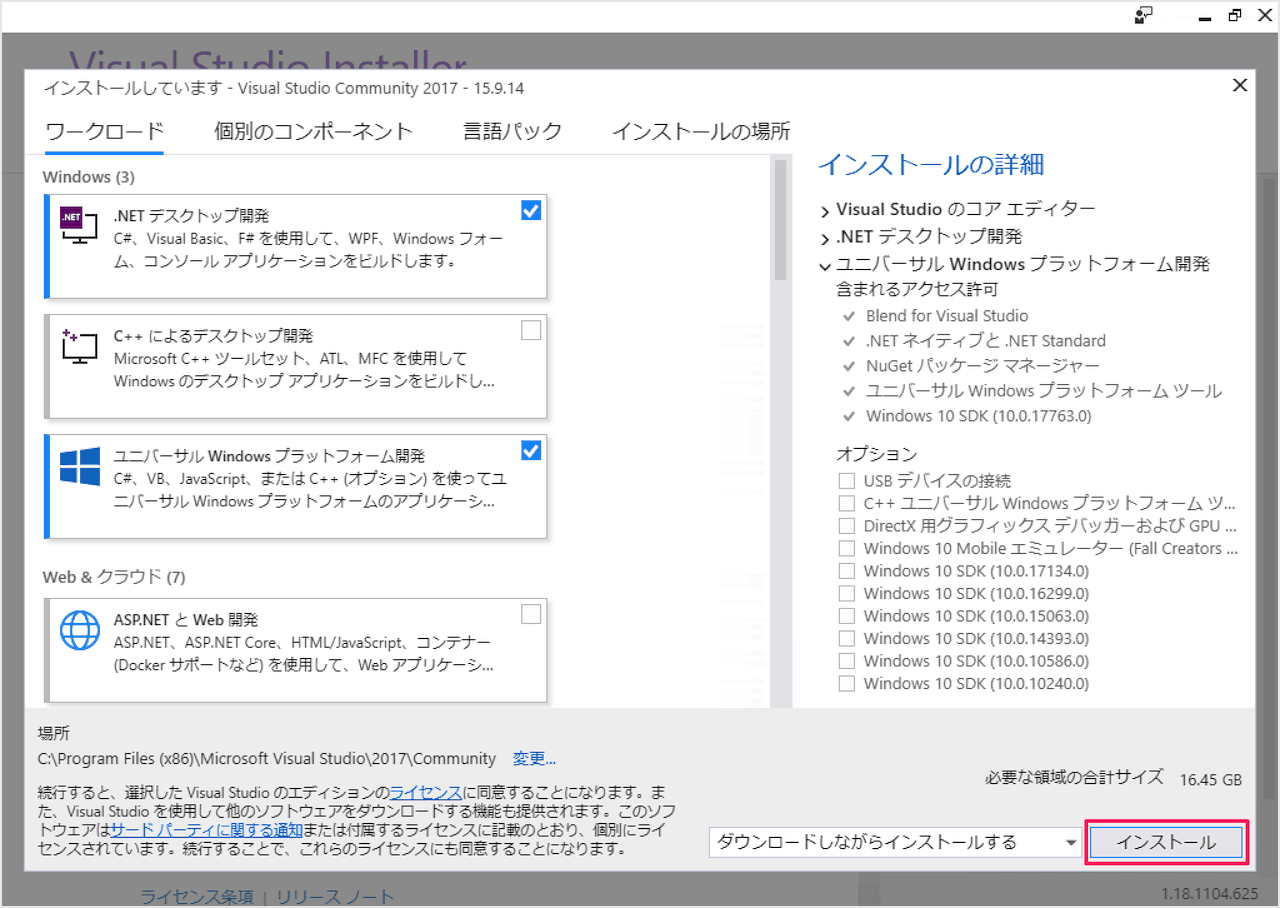Click the Universal Windows Platform logo icon
This screenshot has width=1280, height=908.
(79, 466)
